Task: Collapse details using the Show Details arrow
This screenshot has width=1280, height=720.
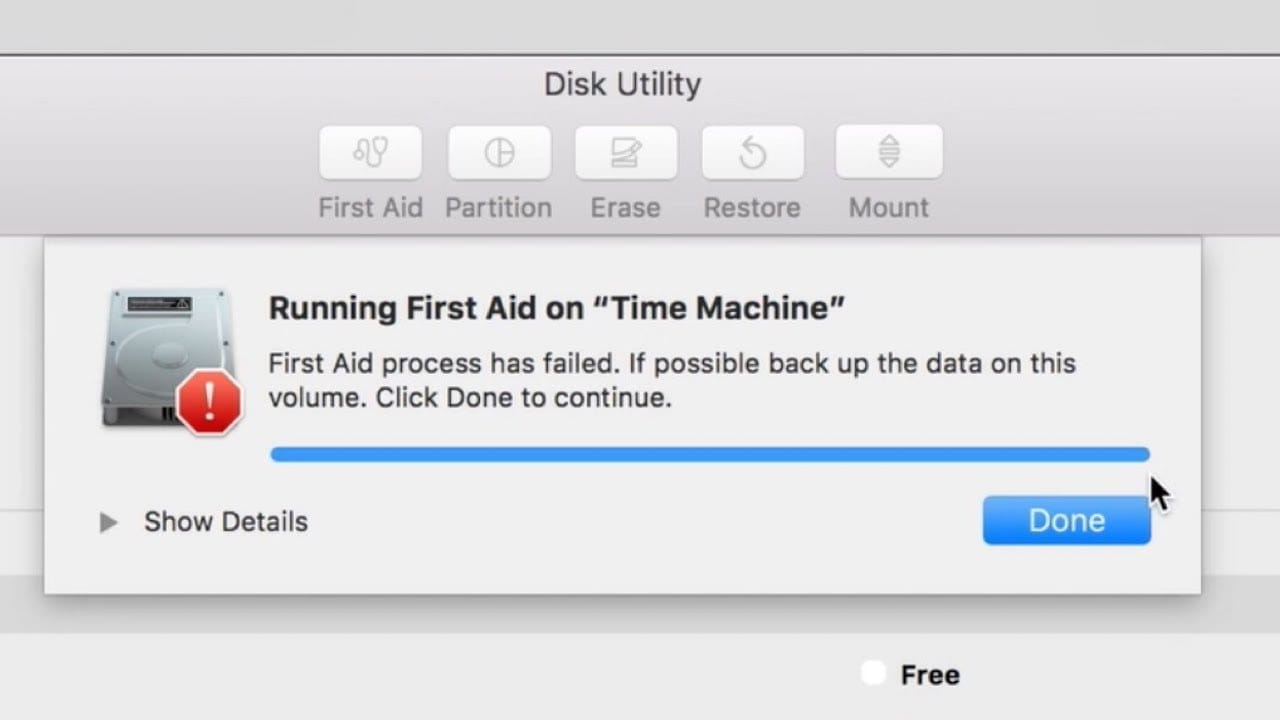Action: pos(108,521)
